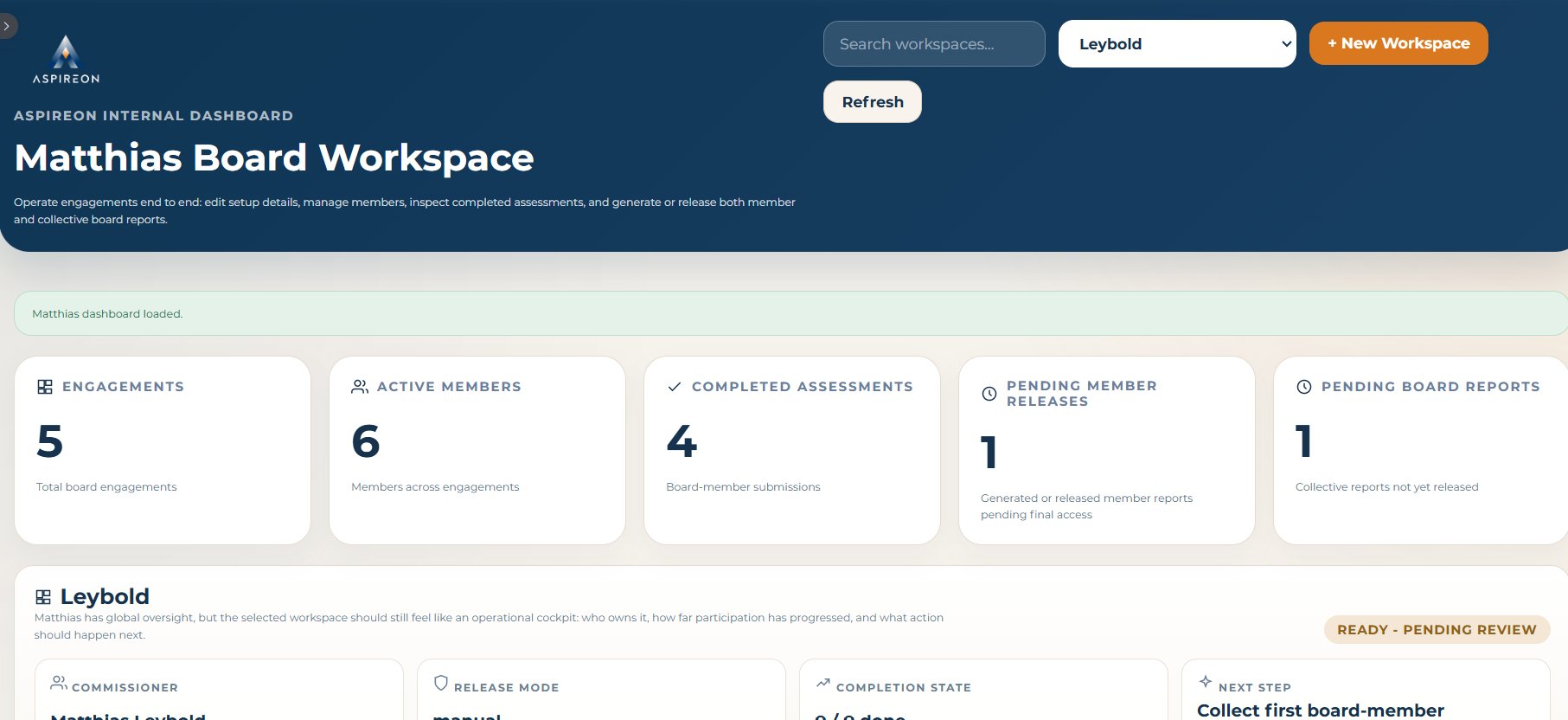
Task: Click the Commissioner people icon
Action: pyautogui.click(x=59, y=683)
